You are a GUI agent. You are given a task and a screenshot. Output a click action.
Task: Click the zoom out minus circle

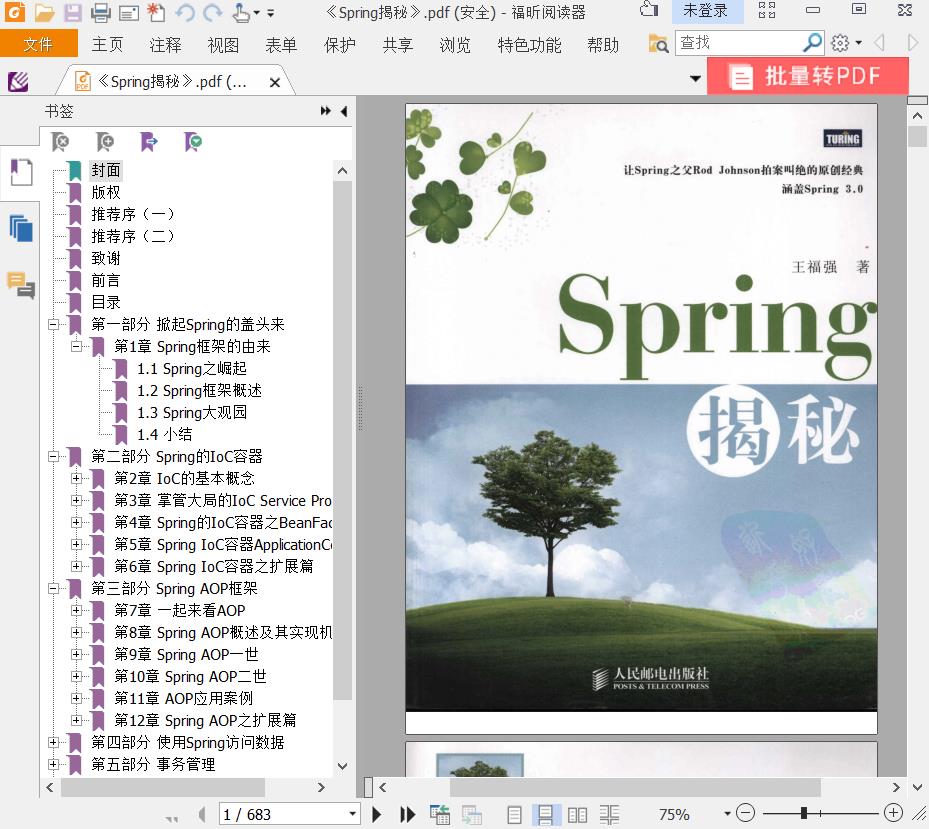click(x=745, y=812)
